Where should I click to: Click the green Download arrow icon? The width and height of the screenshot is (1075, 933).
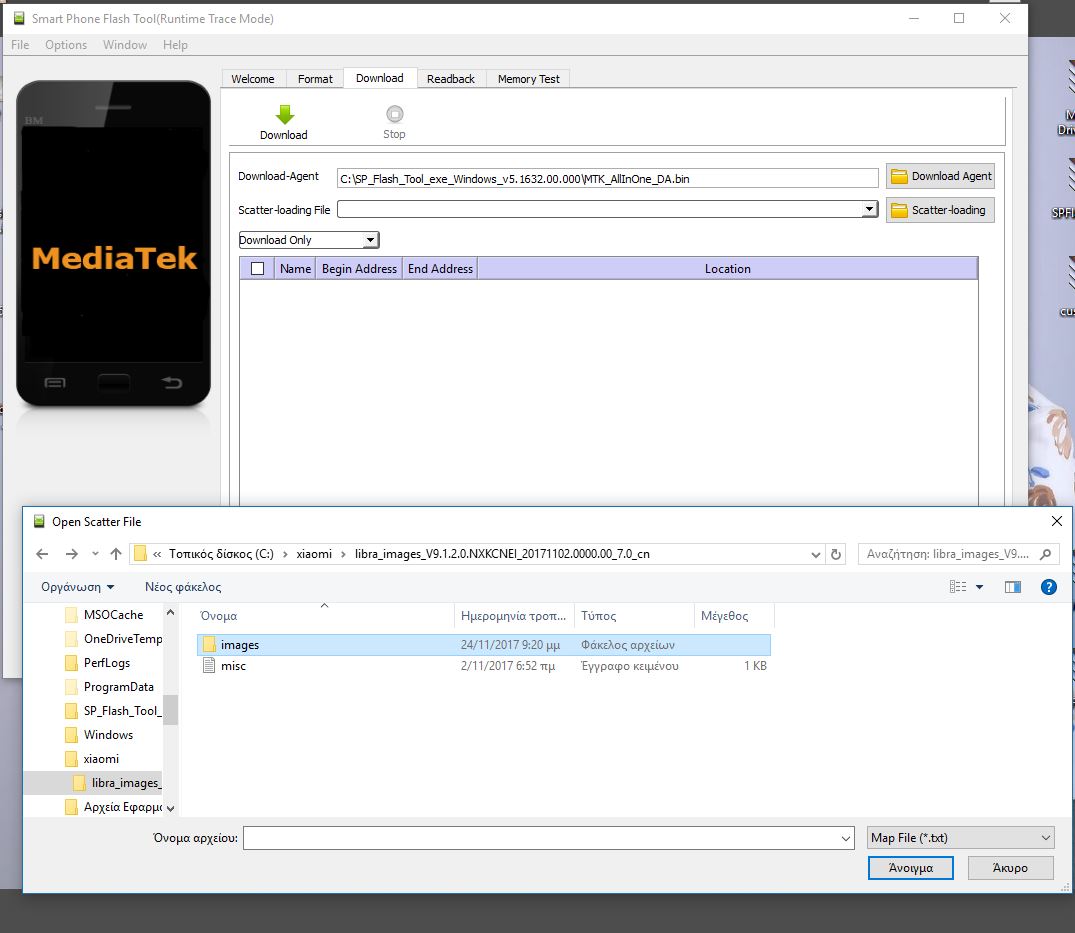284,114
